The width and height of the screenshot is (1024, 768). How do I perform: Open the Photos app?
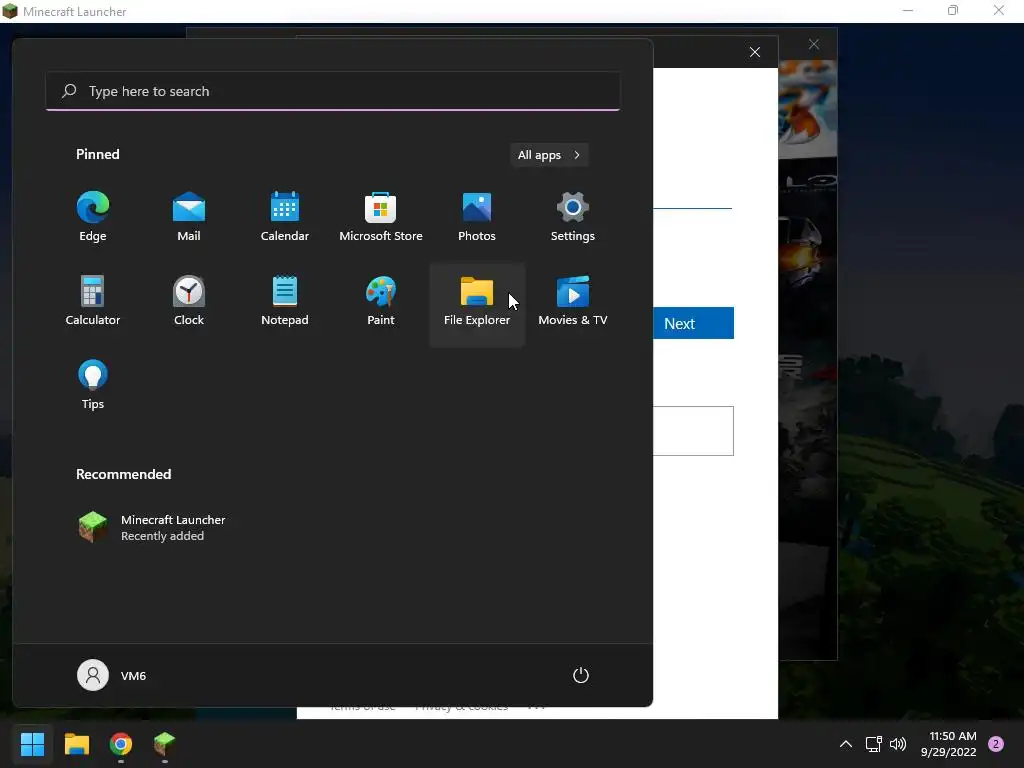coord(477,217)
